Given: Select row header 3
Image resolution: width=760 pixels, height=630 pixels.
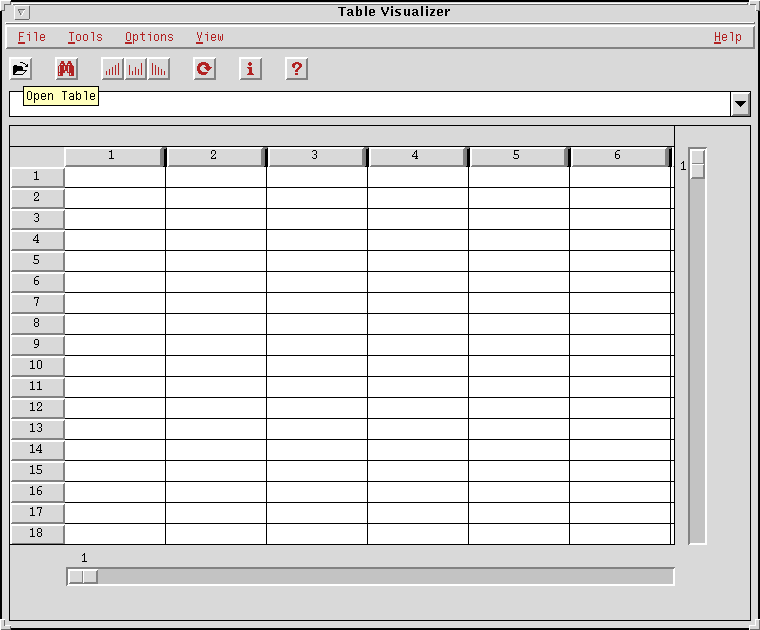Looking at the screenshot, I should click(37, 219).
